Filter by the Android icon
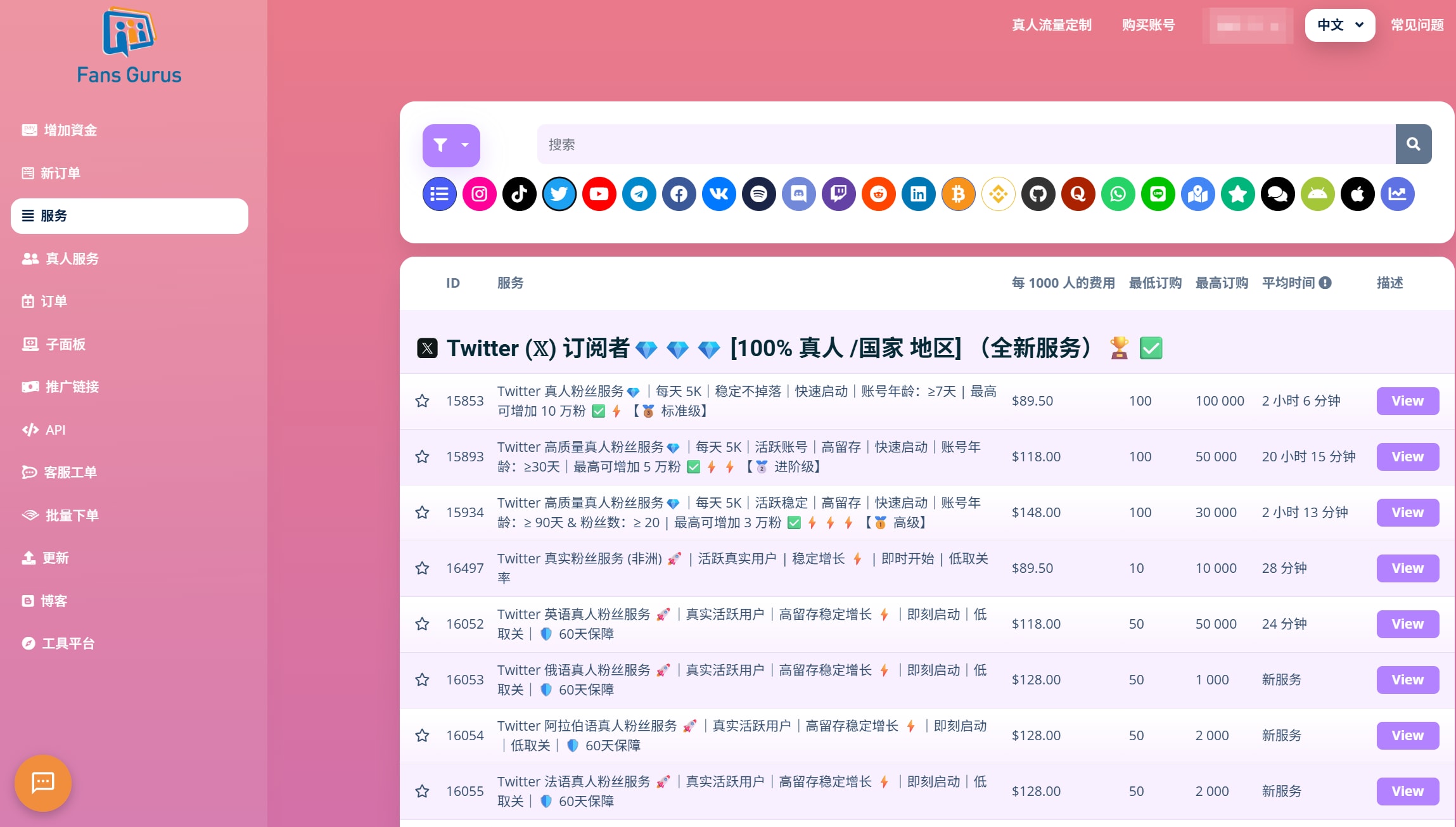 [1317, 194]
